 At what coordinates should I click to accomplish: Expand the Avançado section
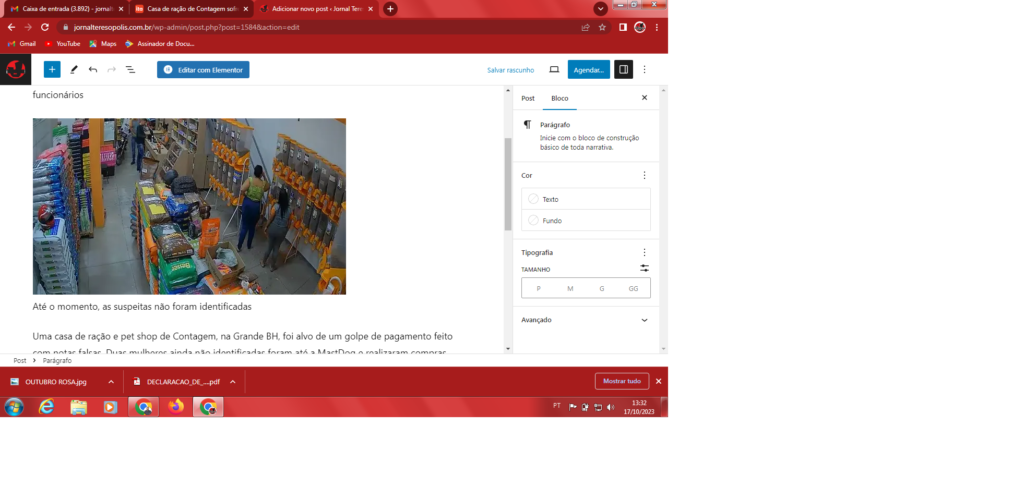(x=586, y=320)
